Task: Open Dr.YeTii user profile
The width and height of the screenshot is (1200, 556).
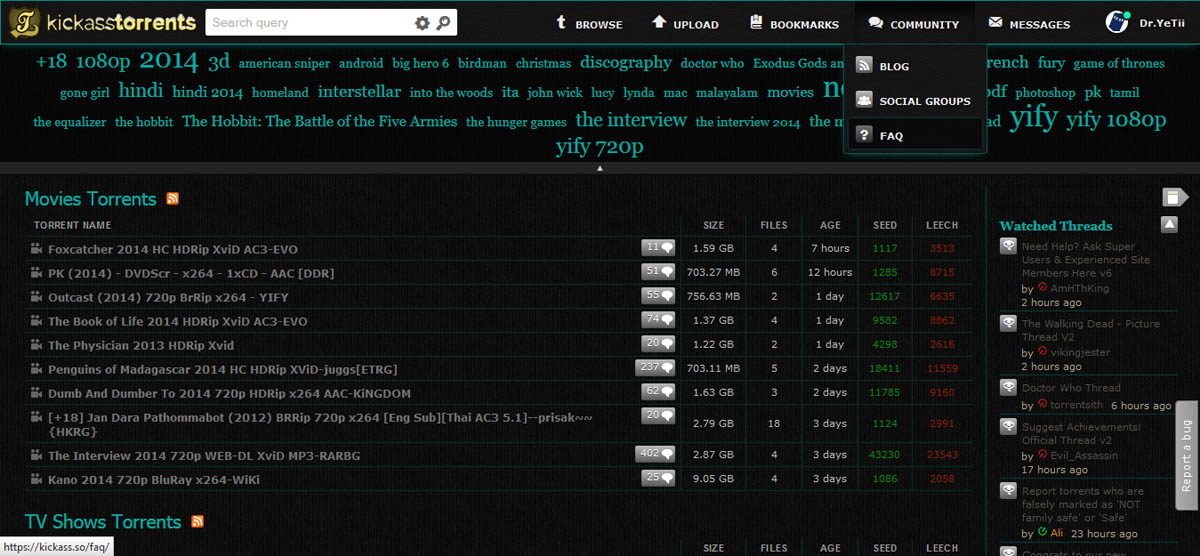Action: point(1146,23)
